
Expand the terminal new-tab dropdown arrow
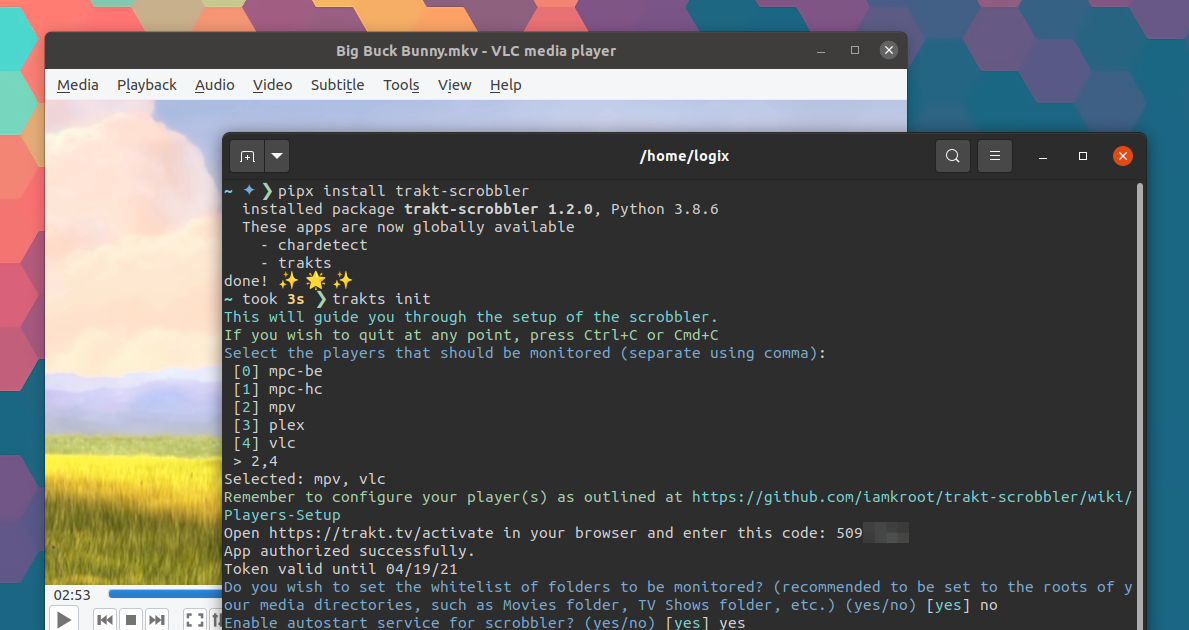[277, 156]
